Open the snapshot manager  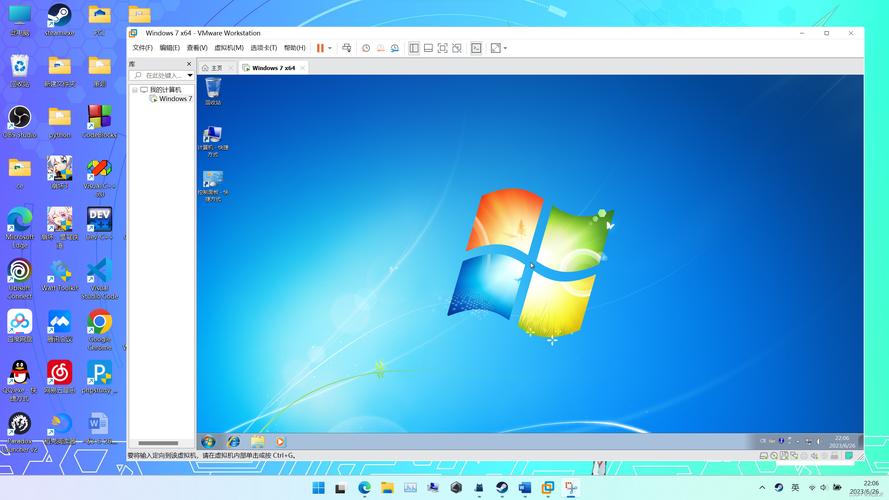tap(395, 48)
